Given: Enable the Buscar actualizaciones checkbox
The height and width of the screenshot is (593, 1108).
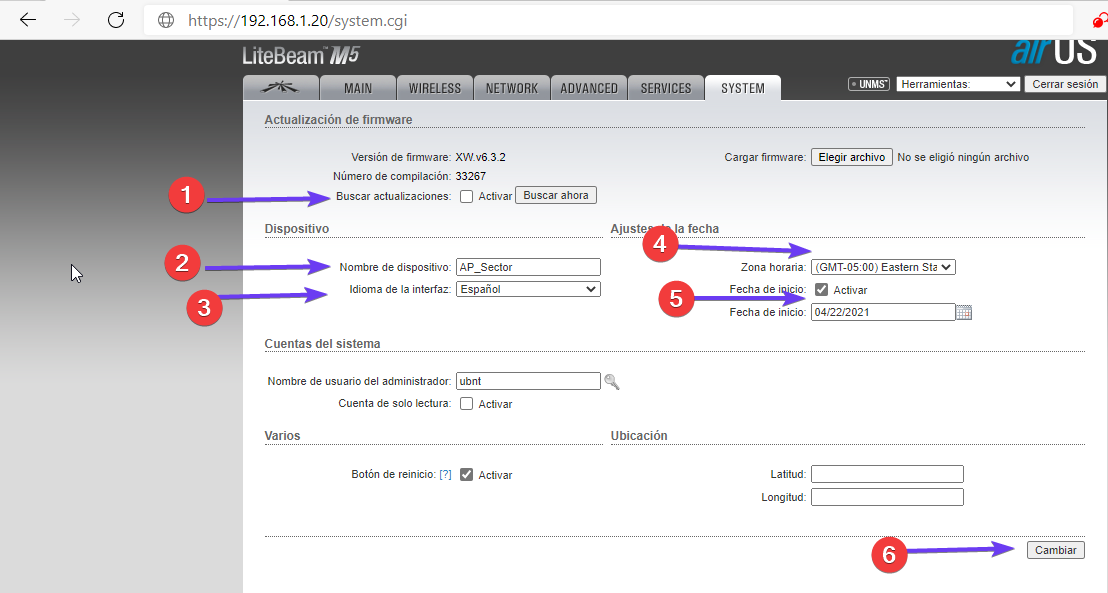Looking at the screenshot, I should coord(467,196).
